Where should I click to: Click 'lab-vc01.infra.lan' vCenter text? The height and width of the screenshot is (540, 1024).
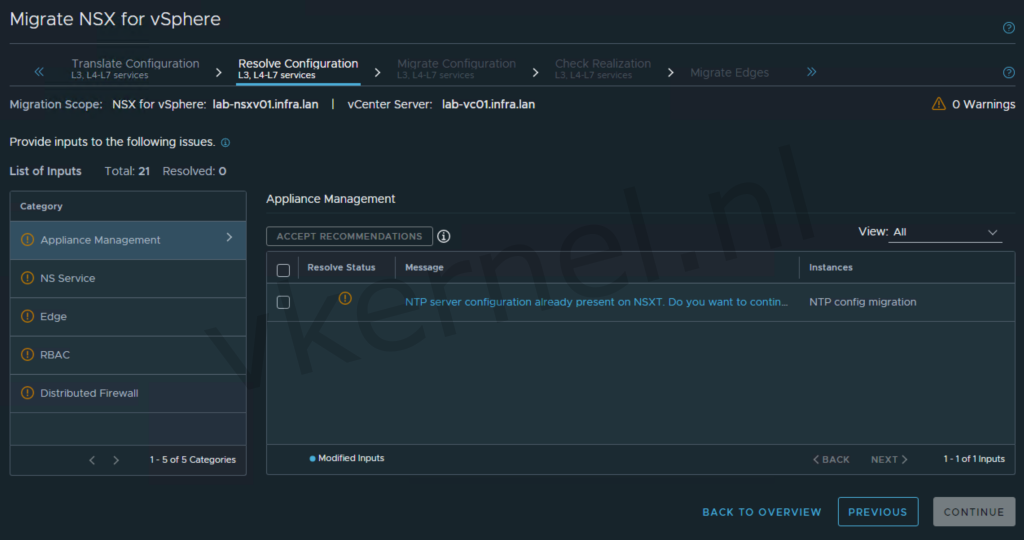pos(488,104)
